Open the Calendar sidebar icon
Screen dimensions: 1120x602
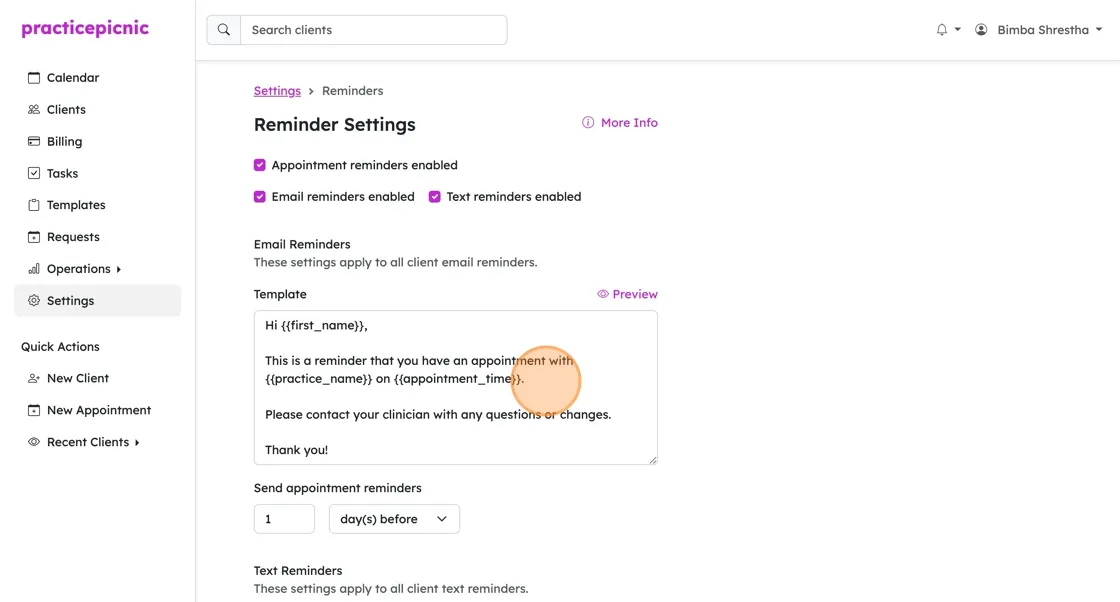[34, 78]
